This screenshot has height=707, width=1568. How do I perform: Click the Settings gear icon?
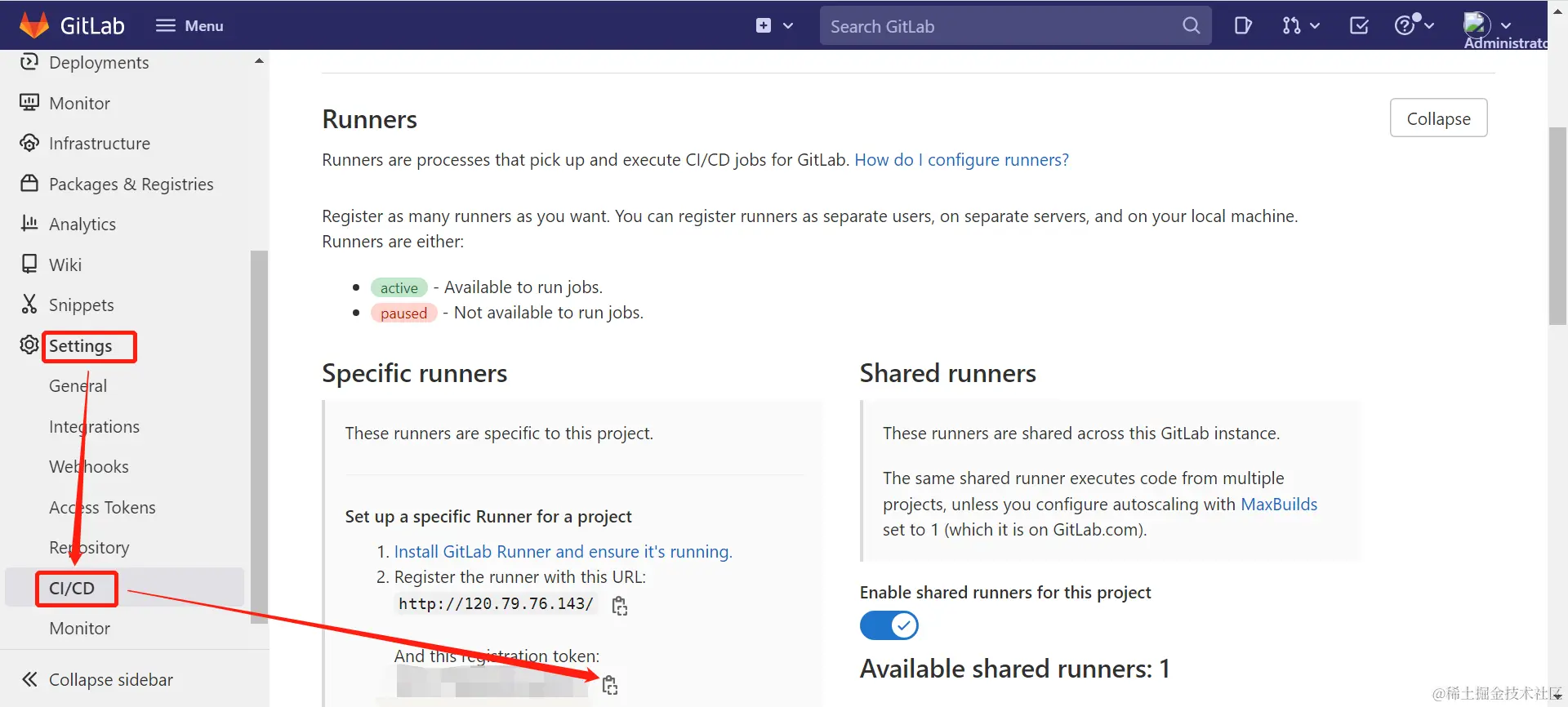tap(29, 345)
